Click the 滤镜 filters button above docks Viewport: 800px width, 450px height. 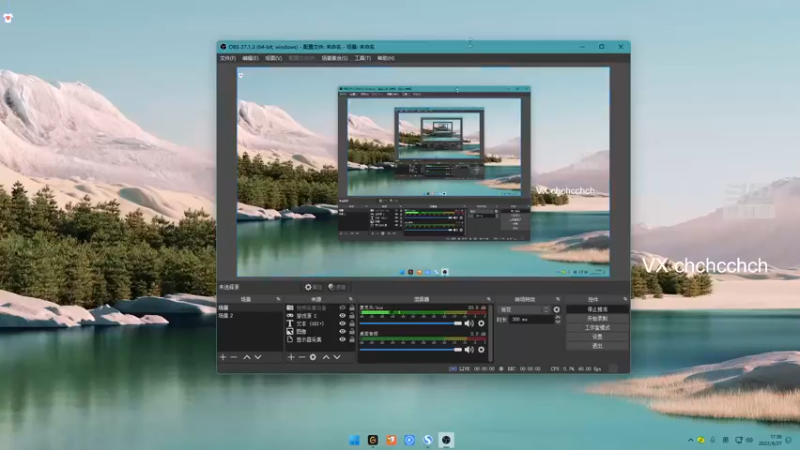(x=337, y=287)
